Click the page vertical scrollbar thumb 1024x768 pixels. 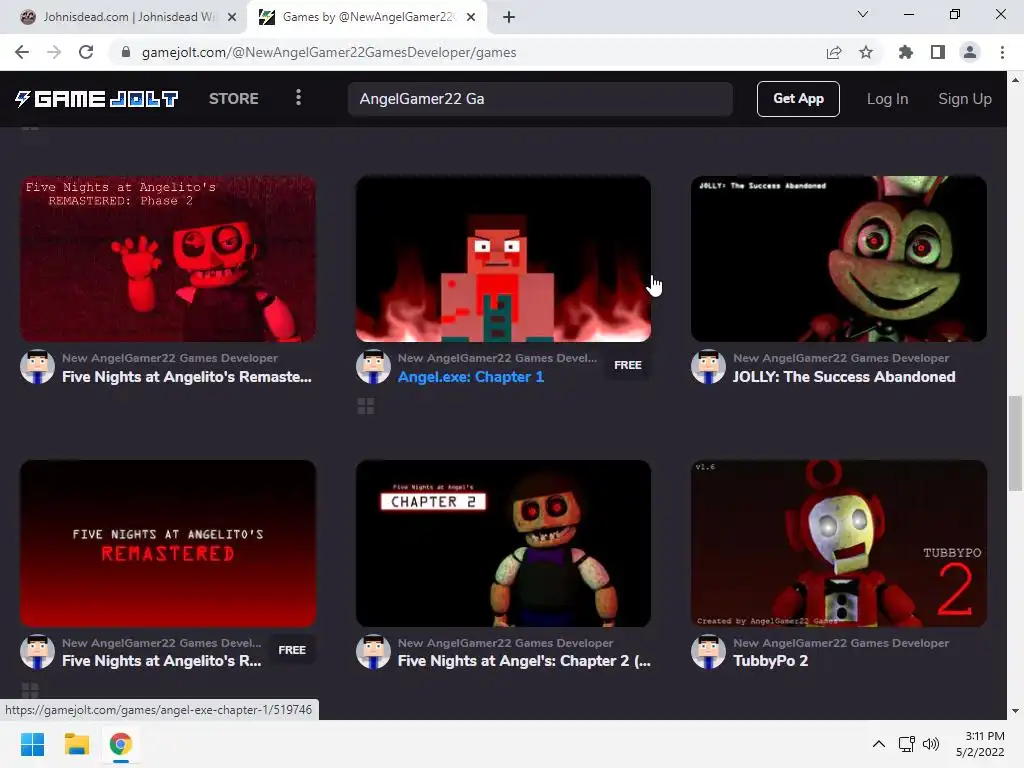[1015, 443]
